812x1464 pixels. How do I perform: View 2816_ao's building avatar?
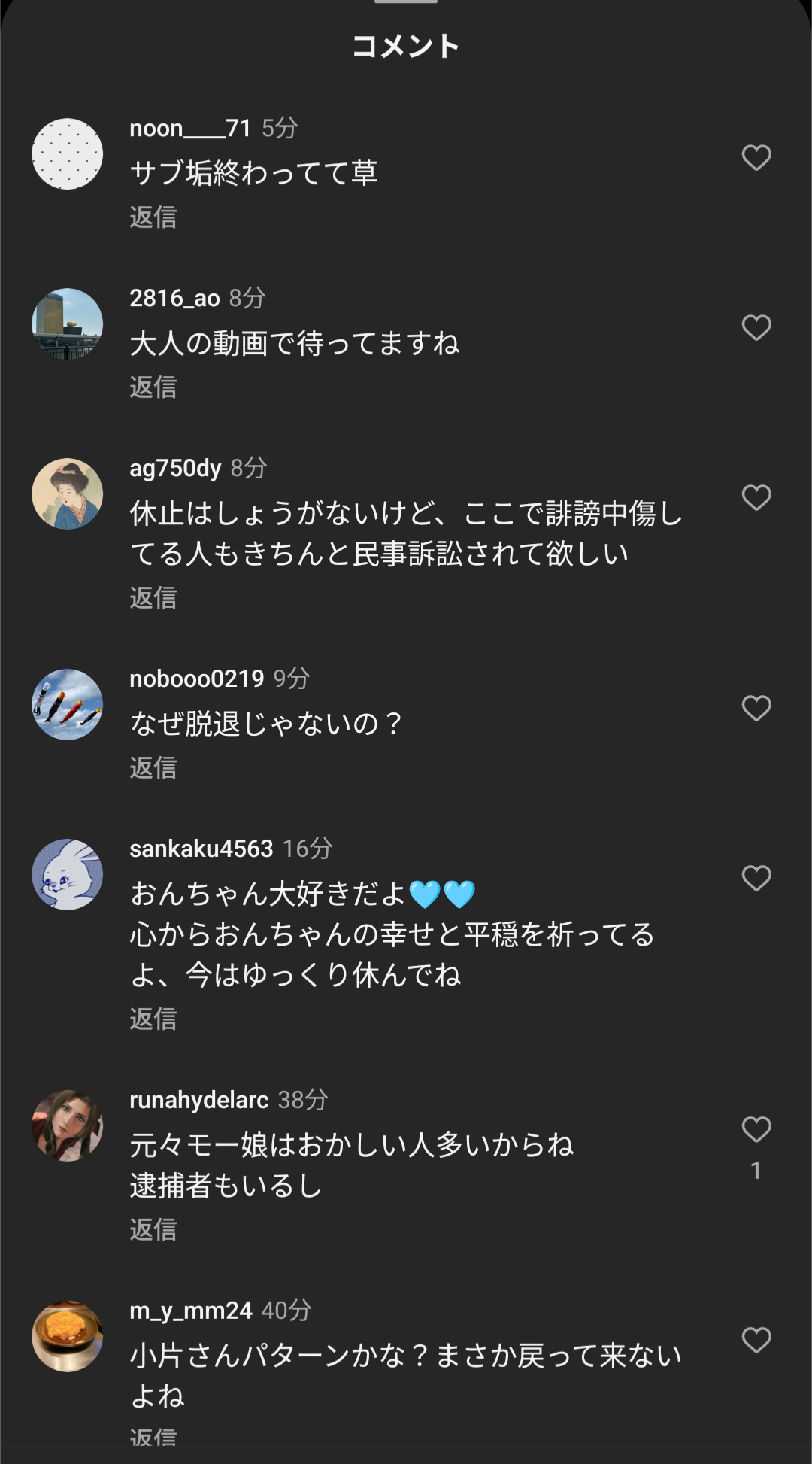click(68, 324)
